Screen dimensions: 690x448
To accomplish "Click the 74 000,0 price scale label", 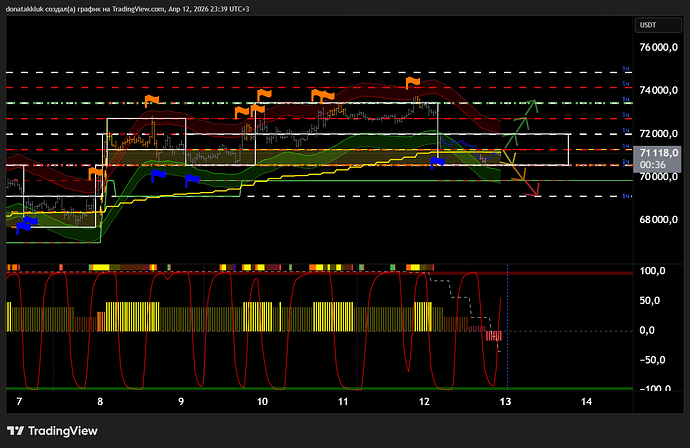I will (x=658, y=90).
